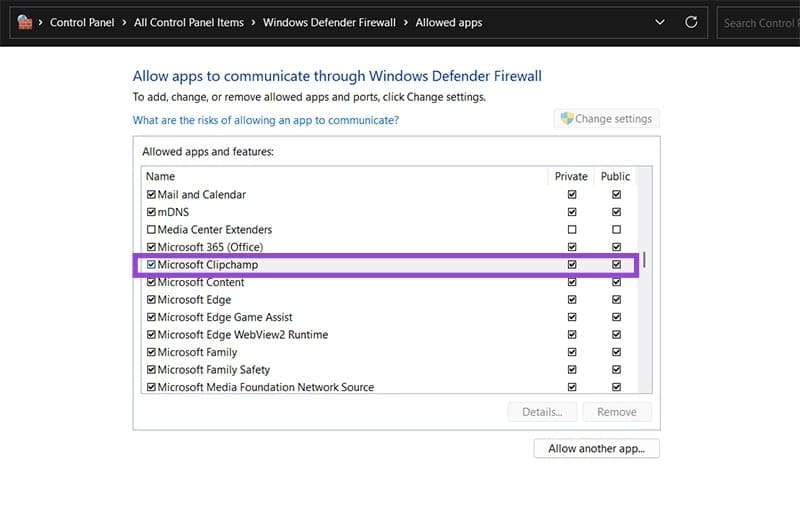Toggle the Microsoft Edge name checkbox
800x526 pixels.
point(151,299)
